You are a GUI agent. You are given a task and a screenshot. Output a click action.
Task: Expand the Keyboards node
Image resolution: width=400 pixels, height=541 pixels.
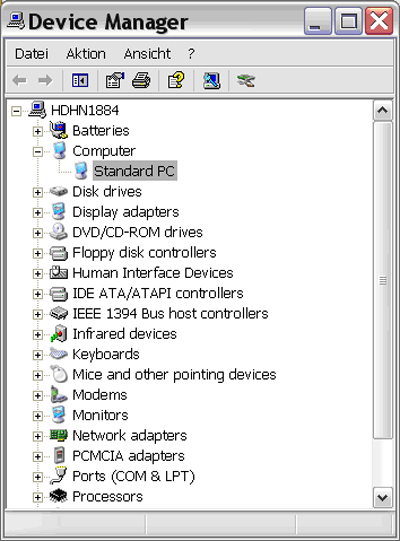38,355
